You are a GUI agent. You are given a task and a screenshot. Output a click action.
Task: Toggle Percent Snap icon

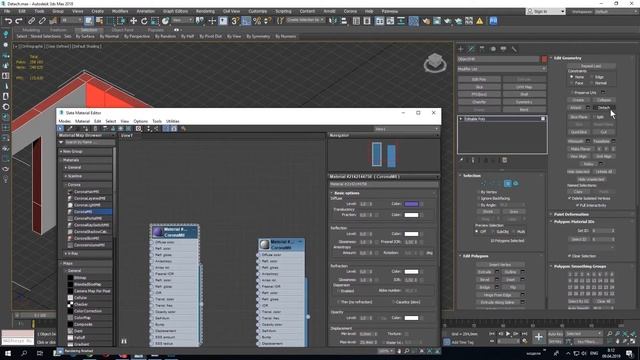[x=257, y=21]
